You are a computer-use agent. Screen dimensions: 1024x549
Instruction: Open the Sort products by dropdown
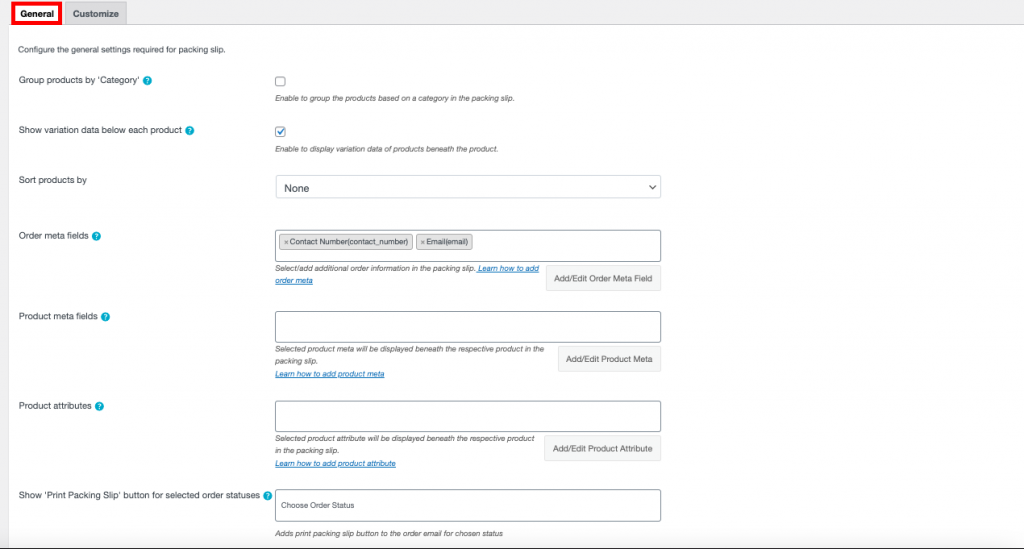(x=468, y=187)
